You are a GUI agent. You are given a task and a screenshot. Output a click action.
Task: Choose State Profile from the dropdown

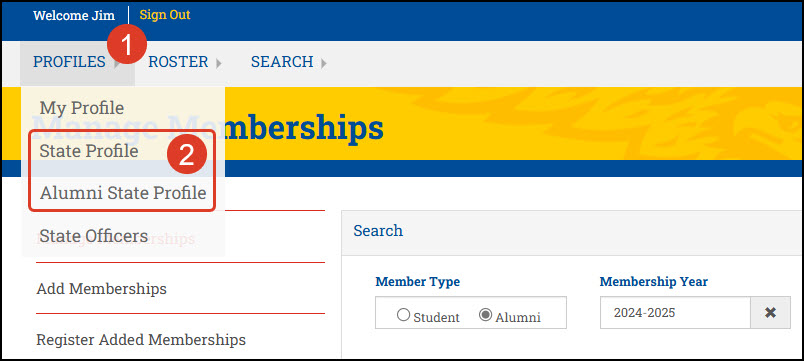click(89, 151)
